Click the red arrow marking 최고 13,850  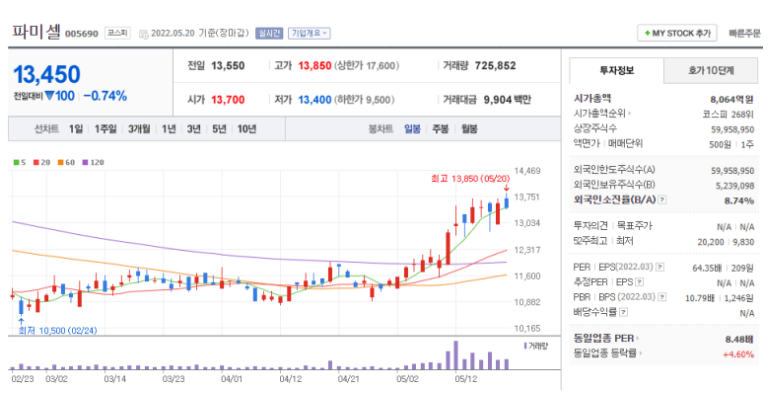tap(506, 188)
